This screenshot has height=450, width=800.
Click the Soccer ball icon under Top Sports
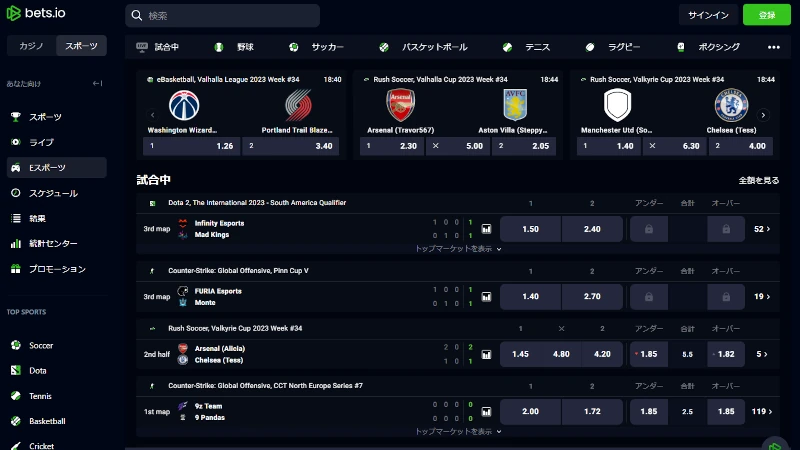[x=16, y=345]
